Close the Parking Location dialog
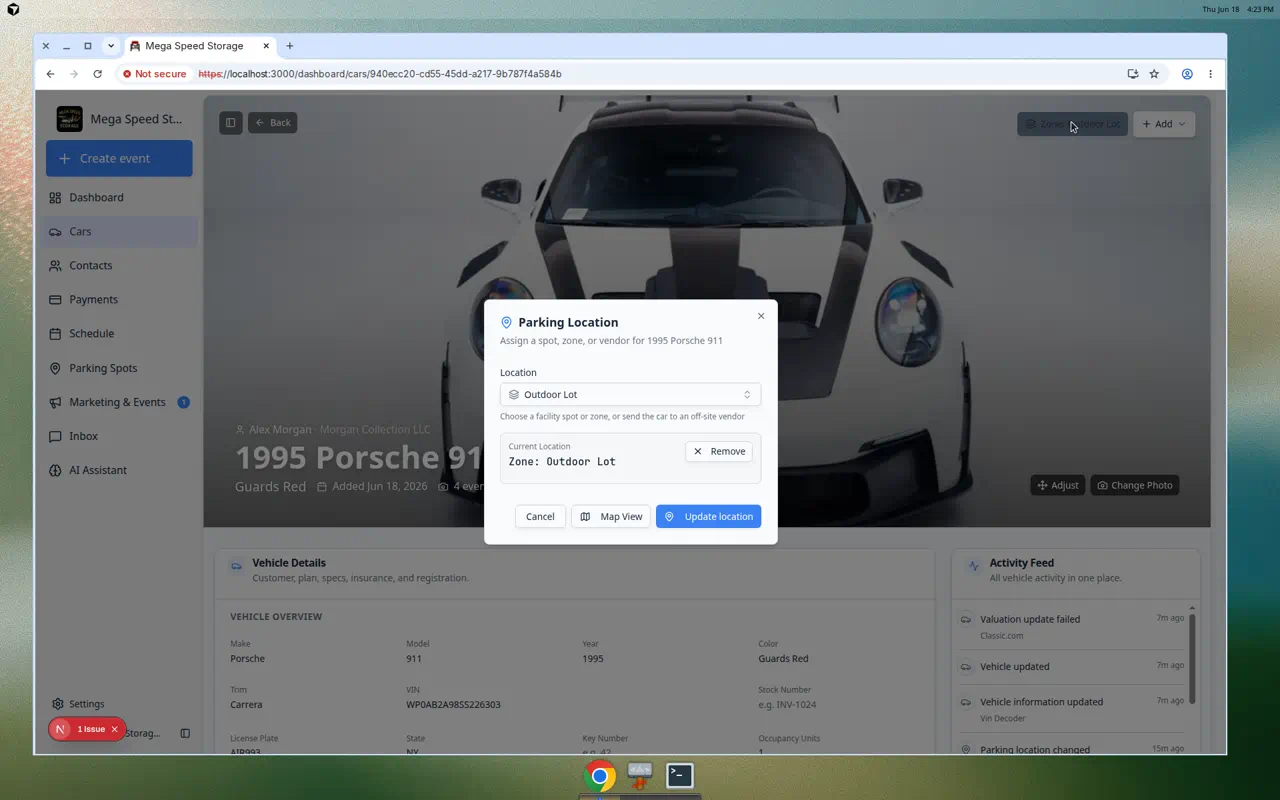Viewport: 1280px width, 800px height. pyautogui.click(x=761, y=316)
